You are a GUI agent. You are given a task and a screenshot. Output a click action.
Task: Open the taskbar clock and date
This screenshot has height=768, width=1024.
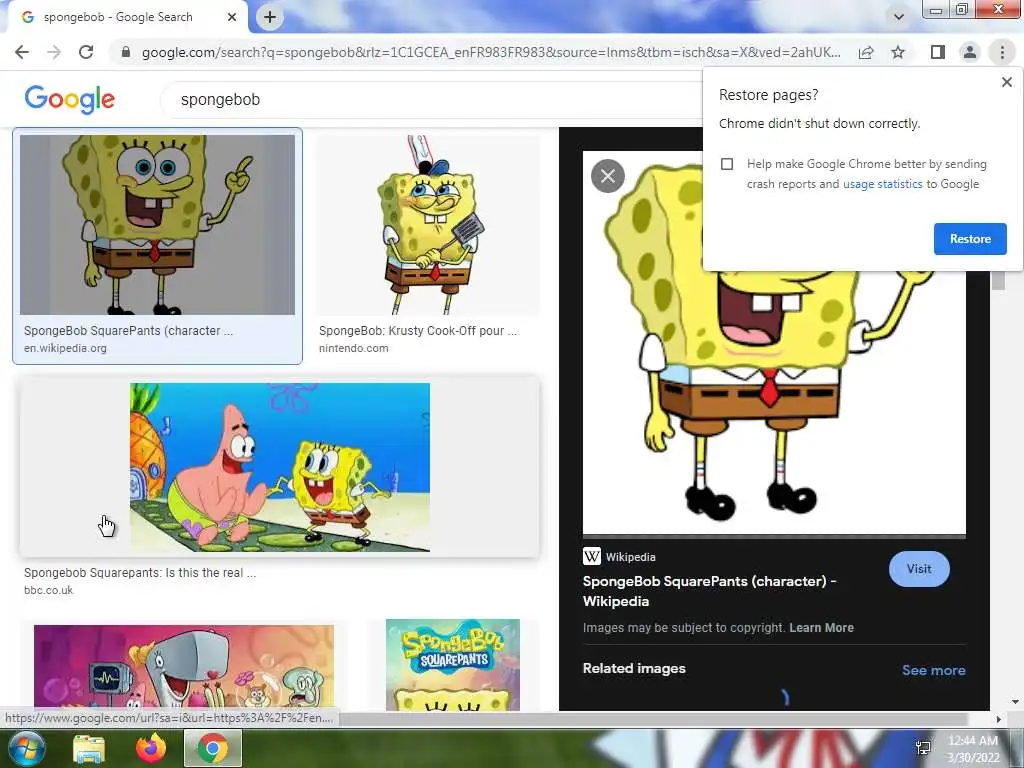pos(974,748)
